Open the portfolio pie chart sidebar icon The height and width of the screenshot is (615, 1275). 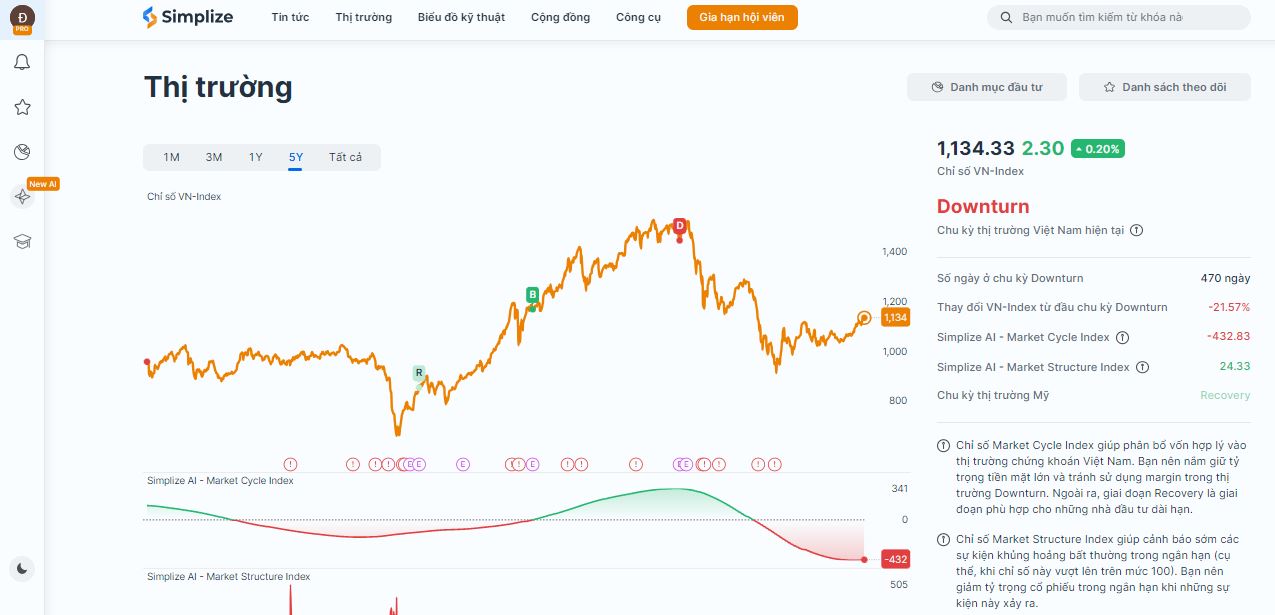tap(22, 152)
